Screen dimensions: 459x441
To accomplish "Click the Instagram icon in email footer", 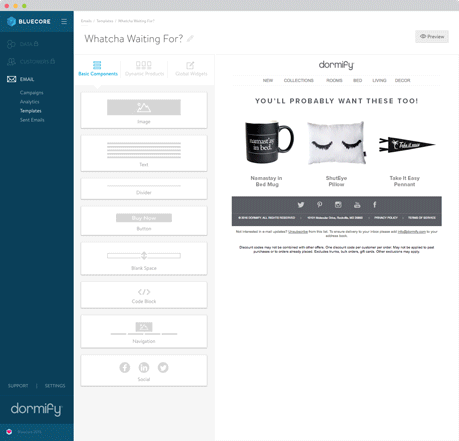I will 338,205.
